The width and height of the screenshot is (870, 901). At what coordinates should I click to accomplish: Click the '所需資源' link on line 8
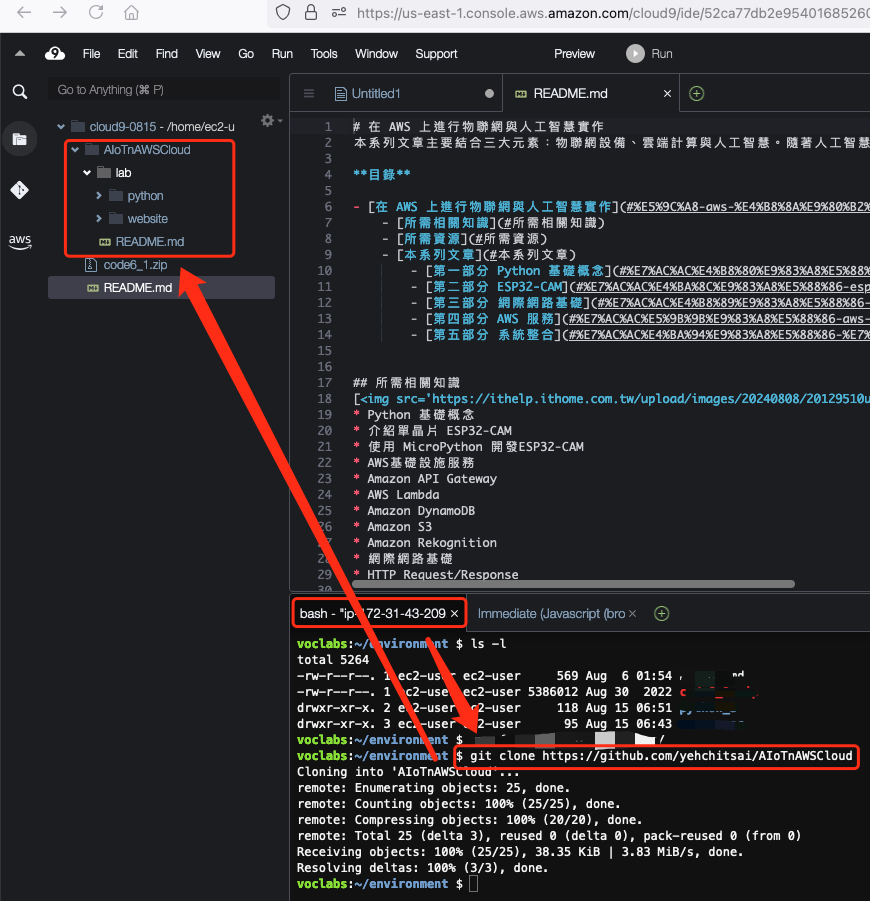pos(432,238)
